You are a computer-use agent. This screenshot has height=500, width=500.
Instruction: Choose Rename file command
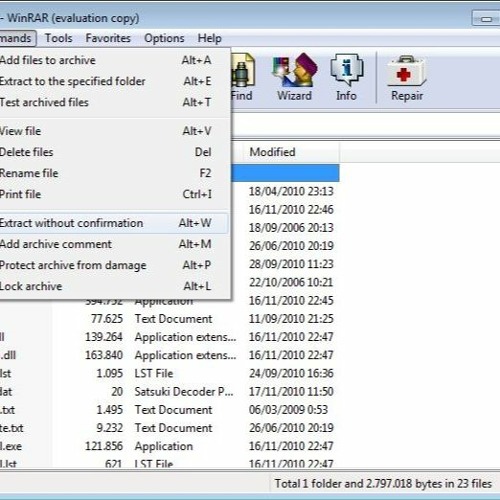tap(113, 173)
